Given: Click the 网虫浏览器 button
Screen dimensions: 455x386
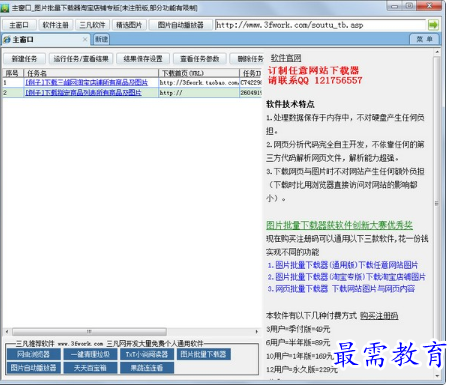Looking at the screenshot, I should 33,354.
